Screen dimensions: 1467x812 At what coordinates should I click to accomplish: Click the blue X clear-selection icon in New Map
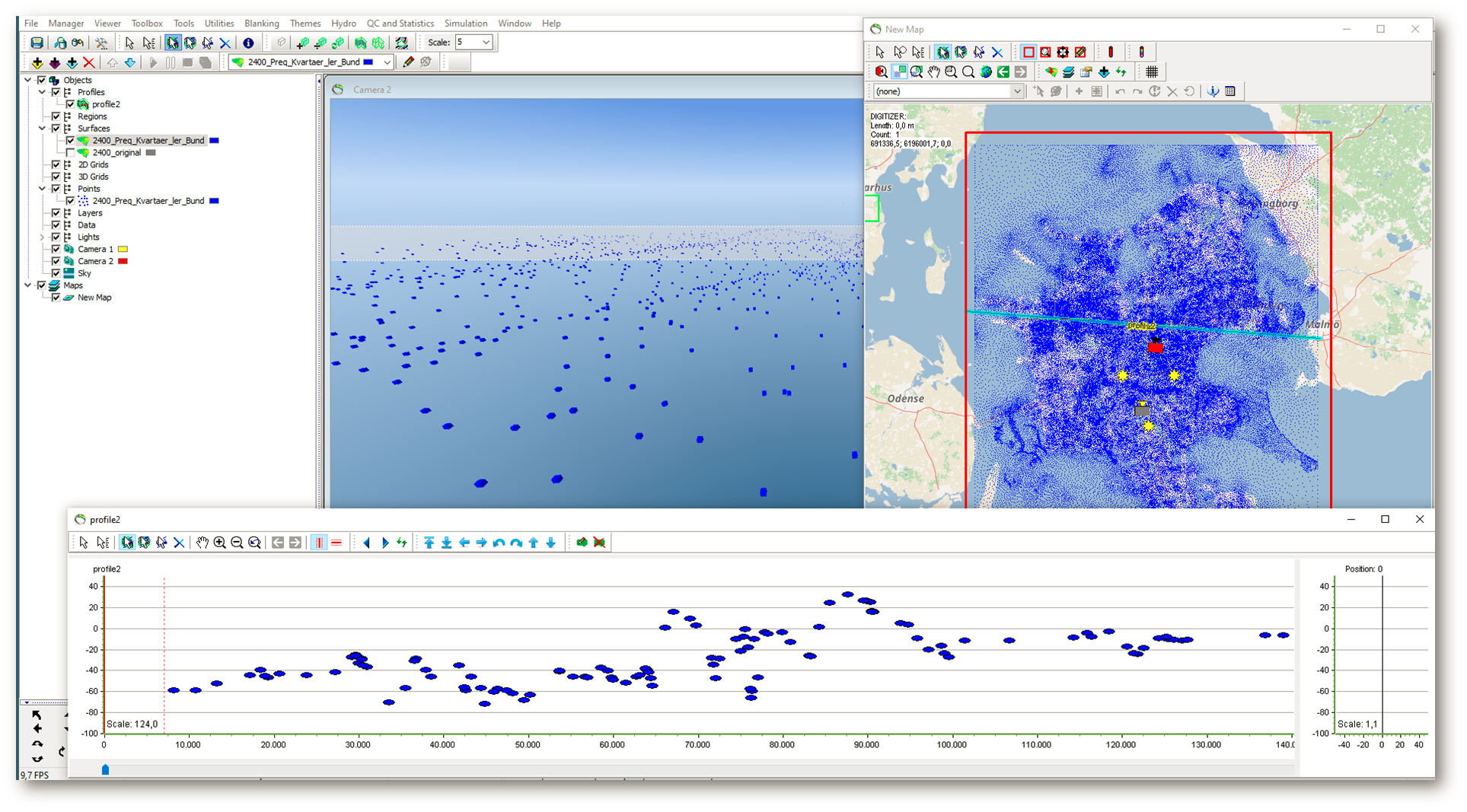click(x=997, y=52)
